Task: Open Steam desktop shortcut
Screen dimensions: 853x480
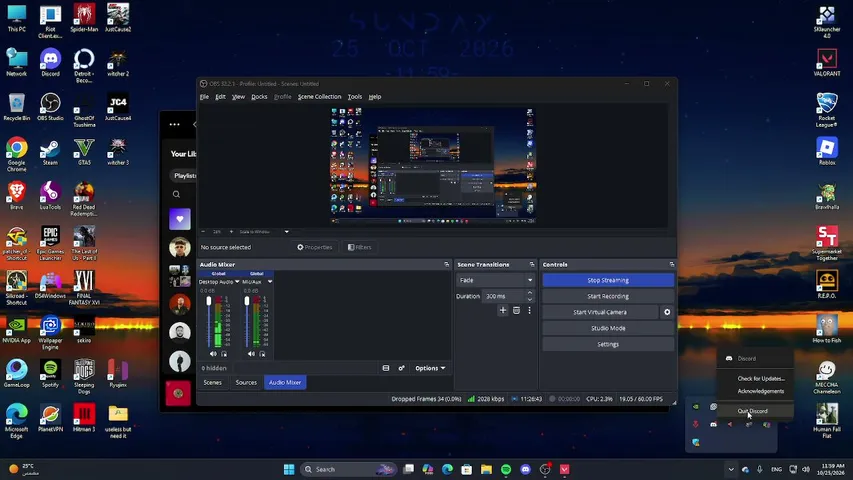Action: pos(50,152)
